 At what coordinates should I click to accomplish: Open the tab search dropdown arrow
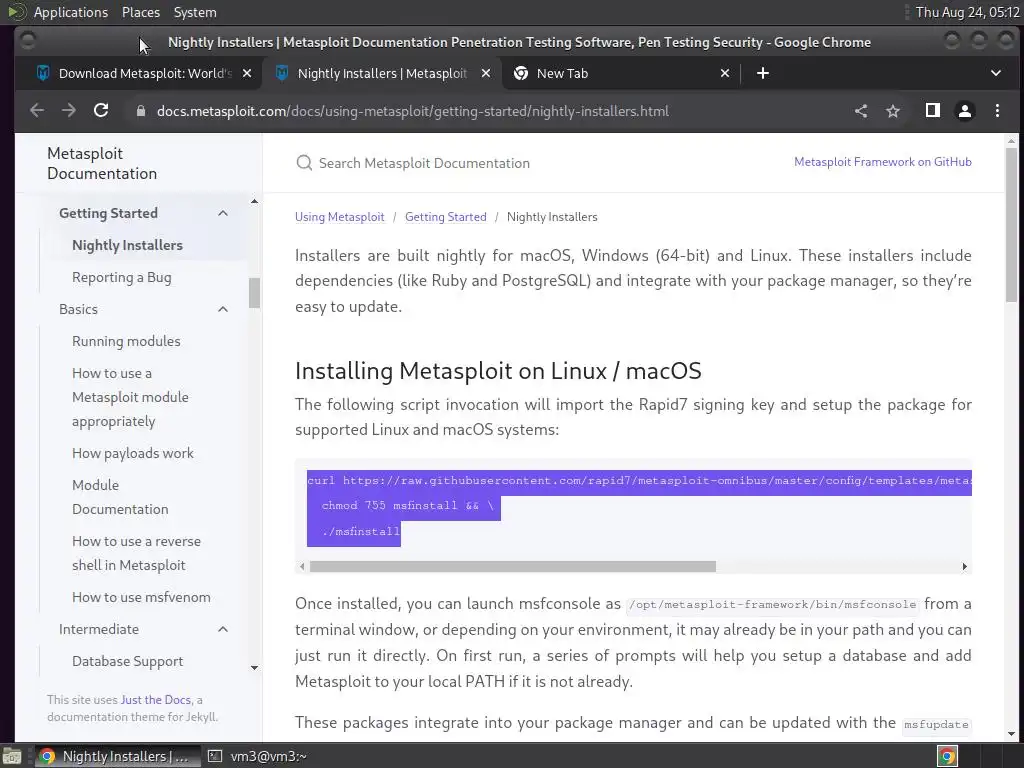pyautogui.click(x=995, y=73)
